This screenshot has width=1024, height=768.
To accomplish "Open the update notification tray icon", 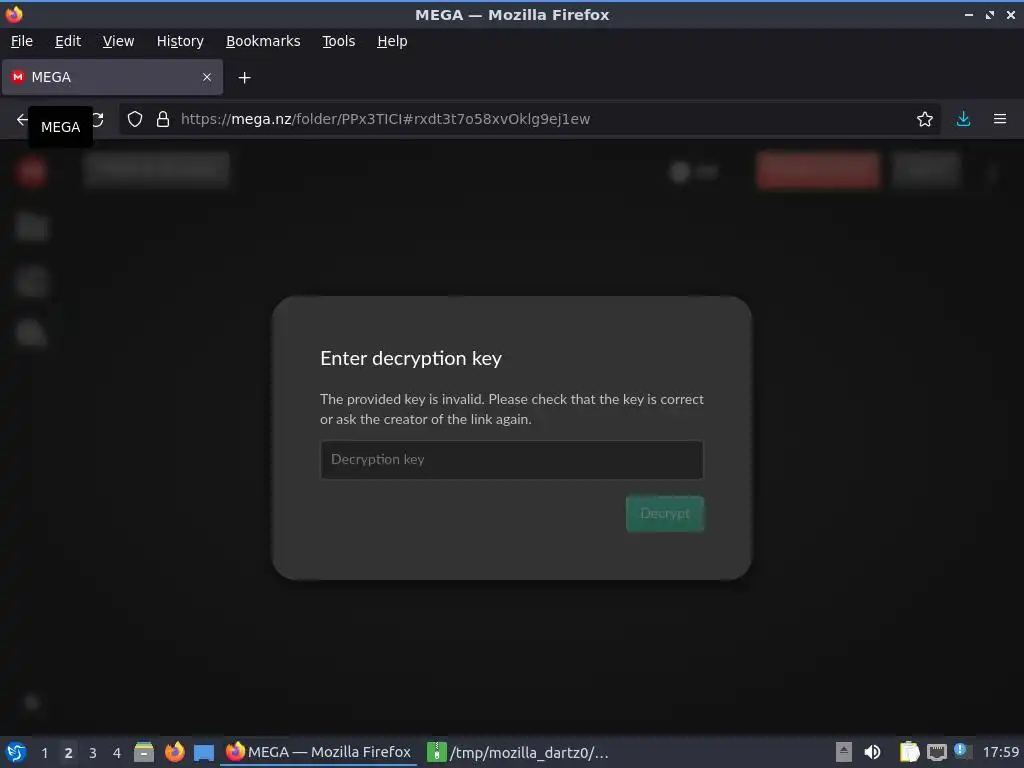I will tap(961, 751).
